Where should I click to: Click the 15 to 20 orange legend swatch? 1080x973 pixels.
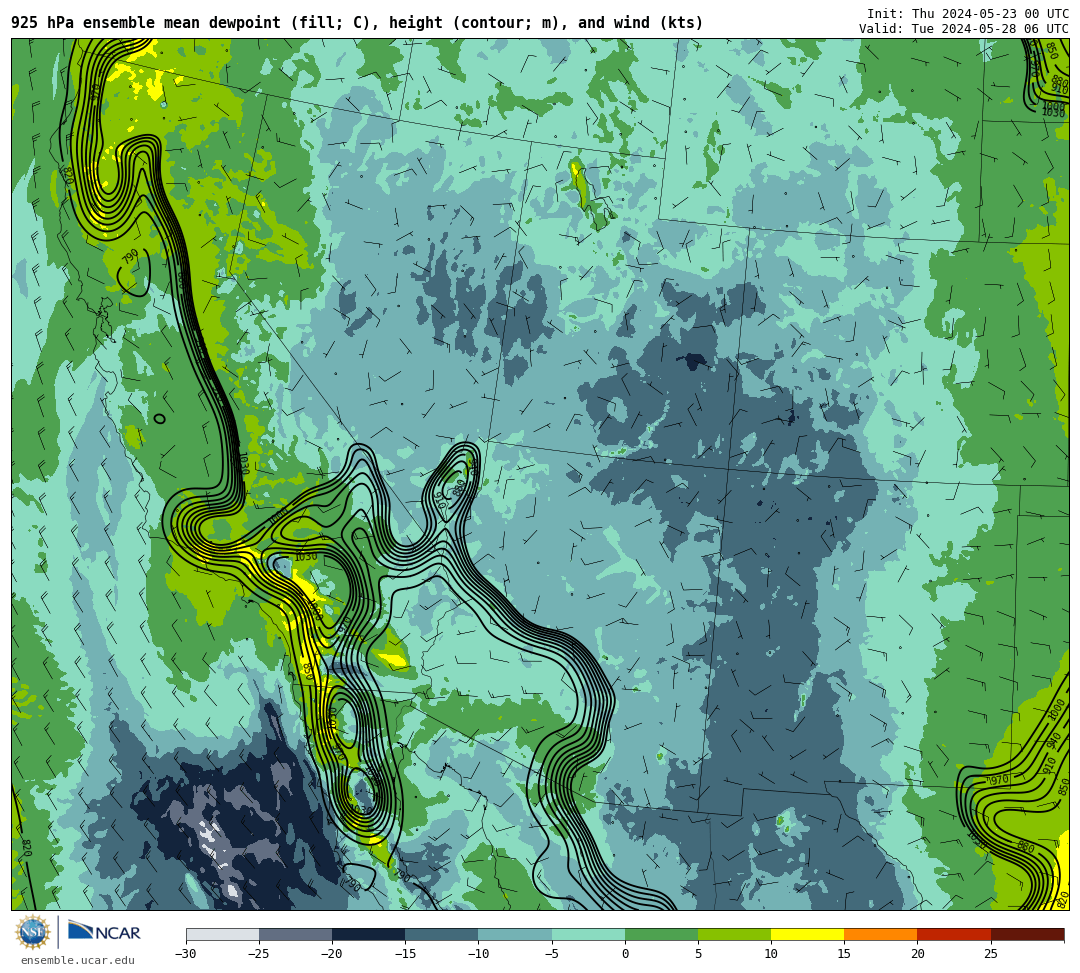tap(881, 934)
